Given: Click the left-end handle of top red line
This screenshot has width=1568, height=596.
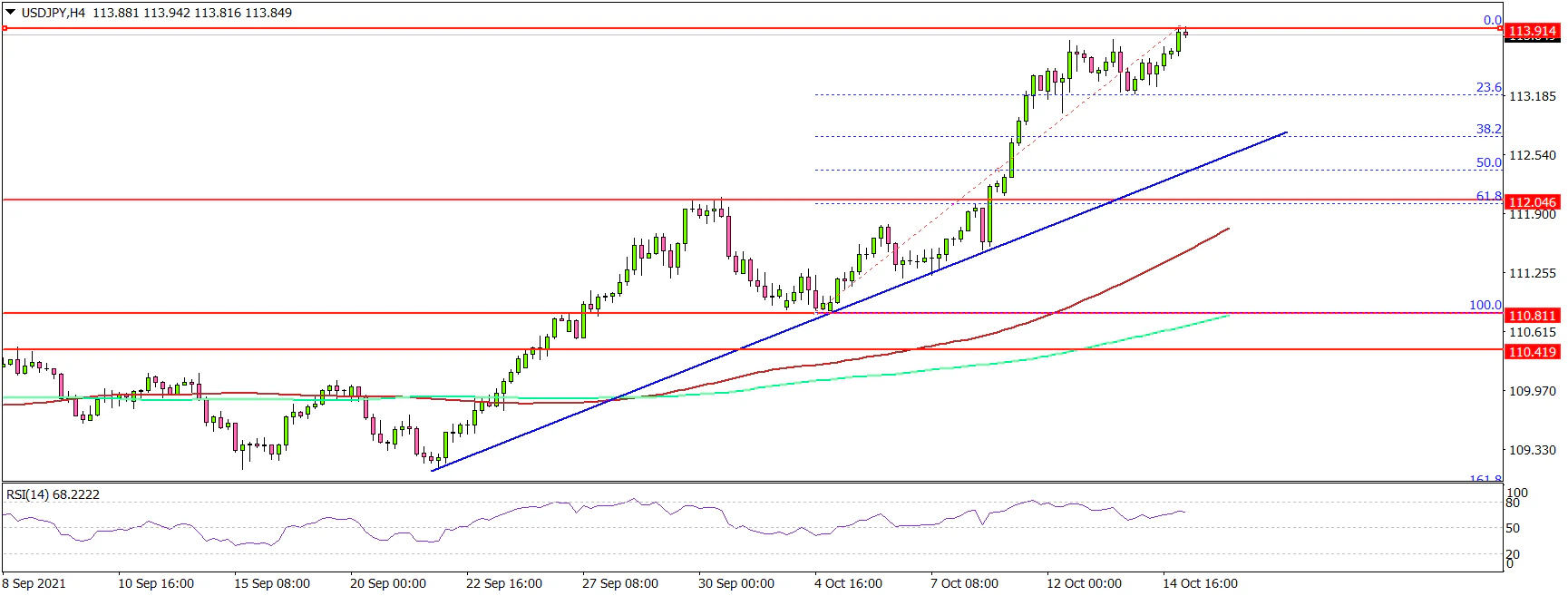Looking at the screenshot, I should pos(5,28).
